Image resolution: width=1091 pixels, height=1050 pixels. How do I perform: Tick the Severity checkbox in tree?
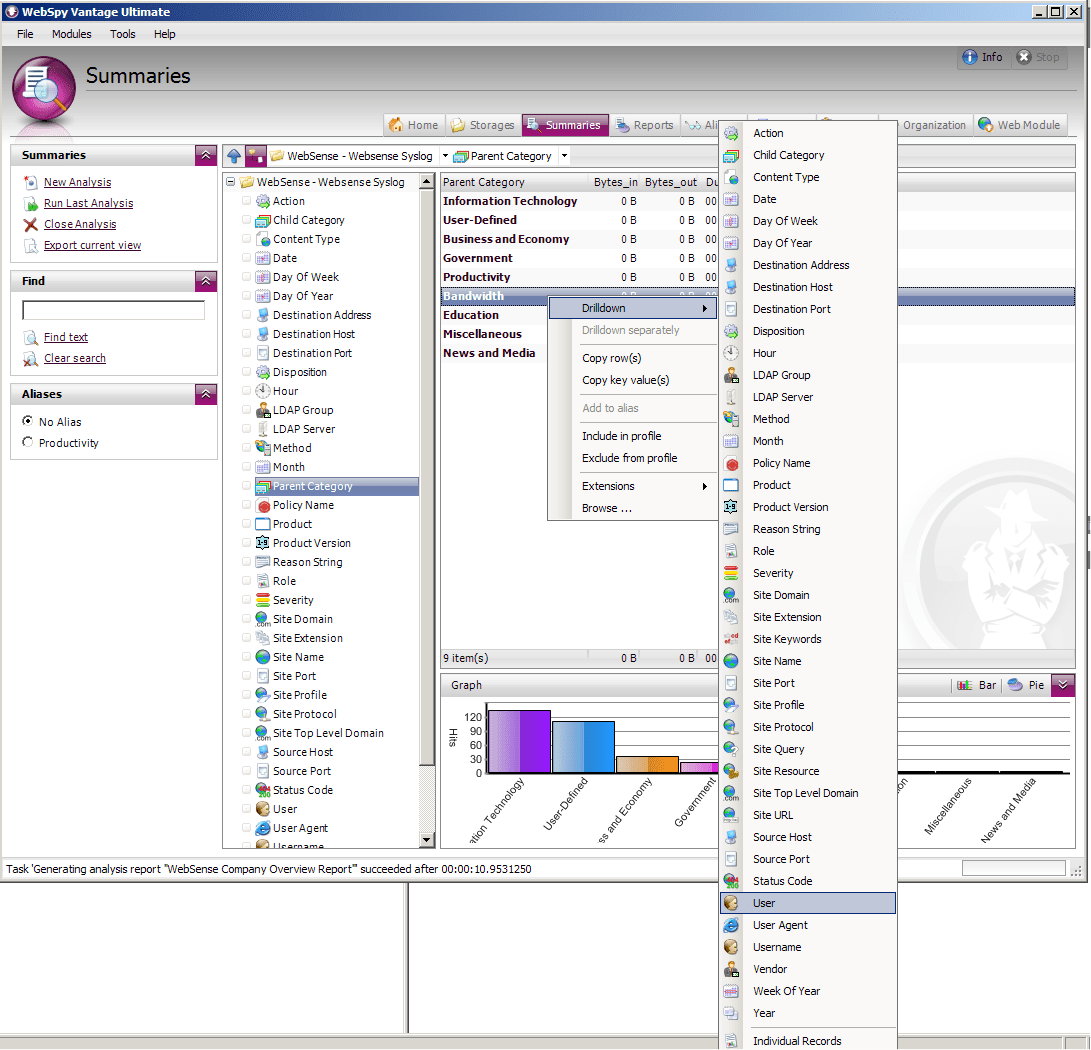point(246,599)
